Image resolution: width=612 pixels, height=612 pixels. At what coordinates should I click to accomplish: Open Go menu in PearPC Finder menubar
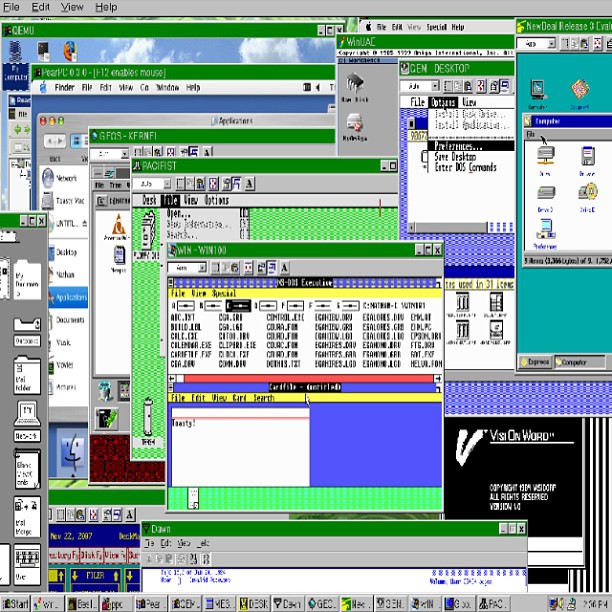[x=144, y=87]
